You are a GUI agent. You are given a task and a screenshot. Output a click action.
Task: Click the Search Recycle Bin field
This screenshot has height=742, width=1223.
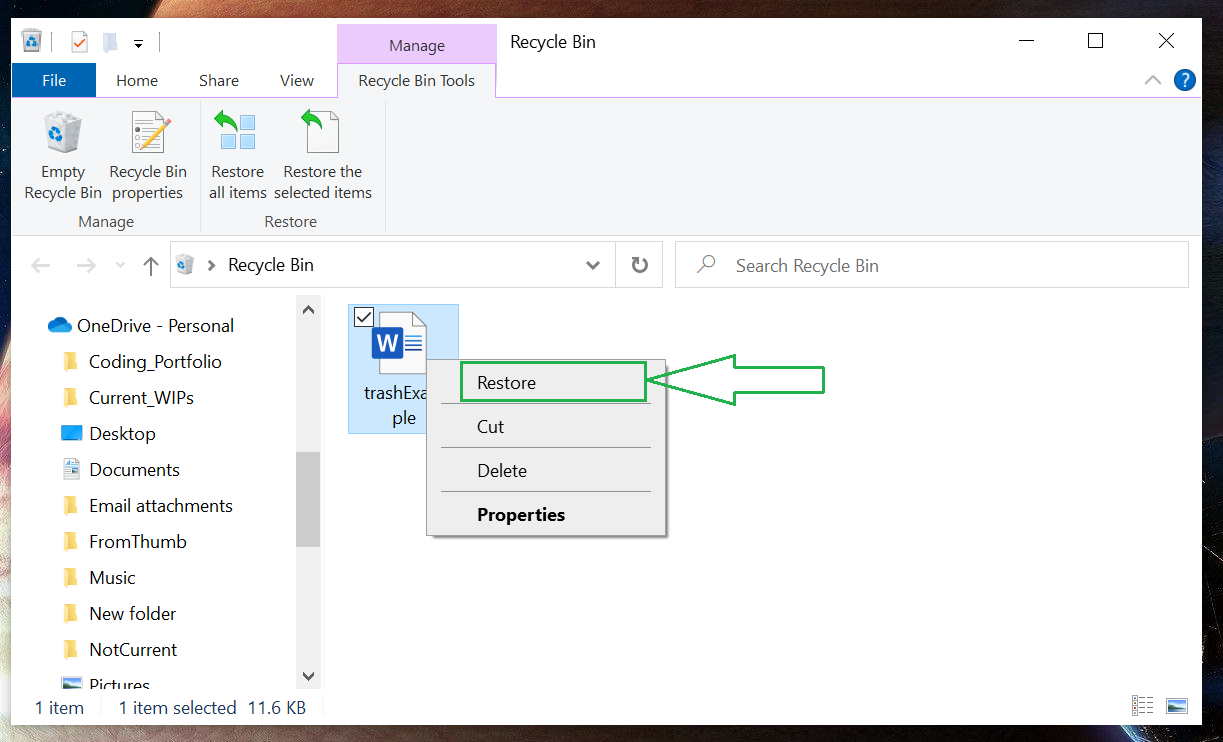[932, 265]
